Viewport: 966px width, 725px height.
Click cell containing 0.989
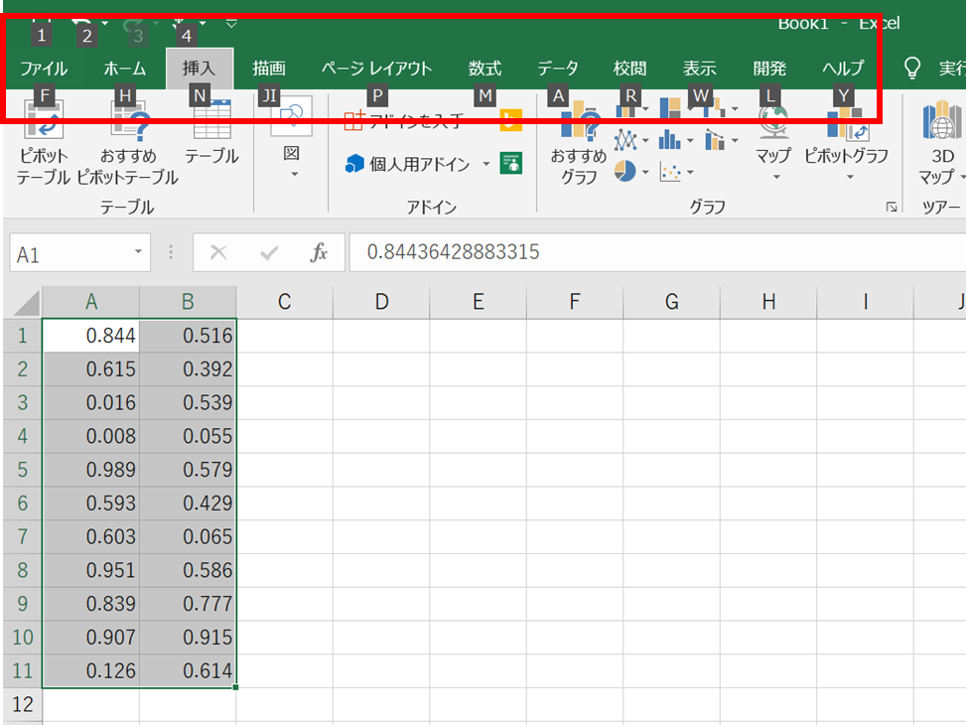click(x=91, y=470)
